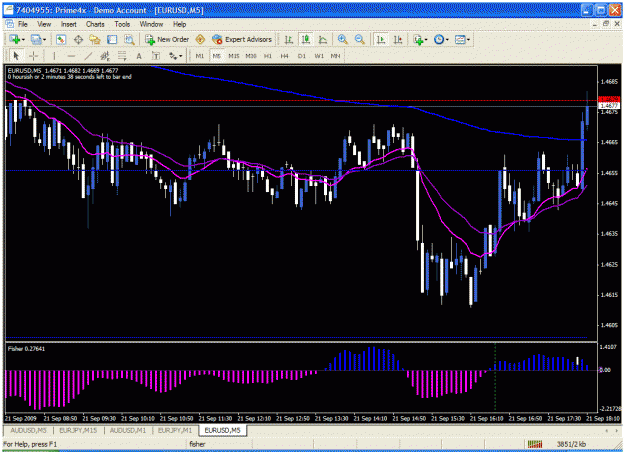This screenshot has height=452, width=625.
Task: Select the Crosshair tool
Action: coord(33,56)
